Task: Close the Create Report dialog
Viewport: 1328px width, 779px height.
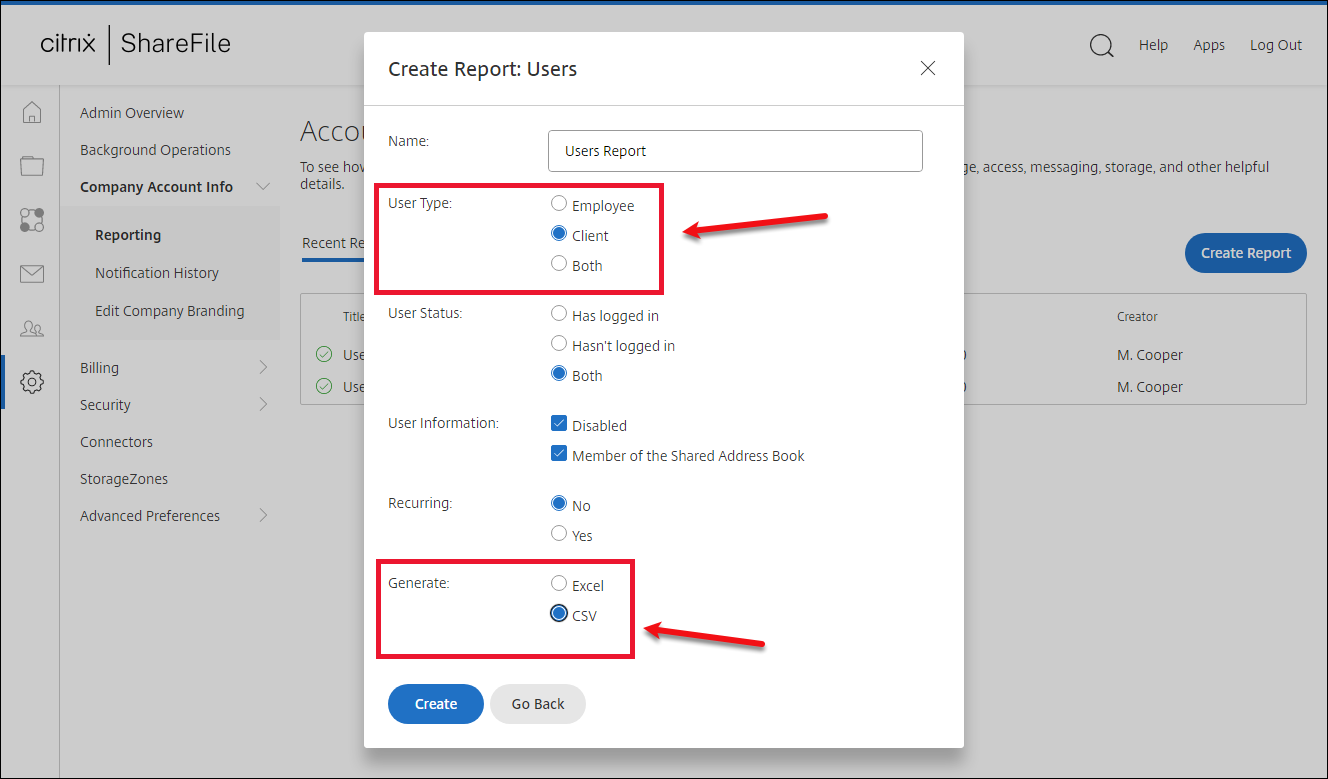Action: (927, 68)
